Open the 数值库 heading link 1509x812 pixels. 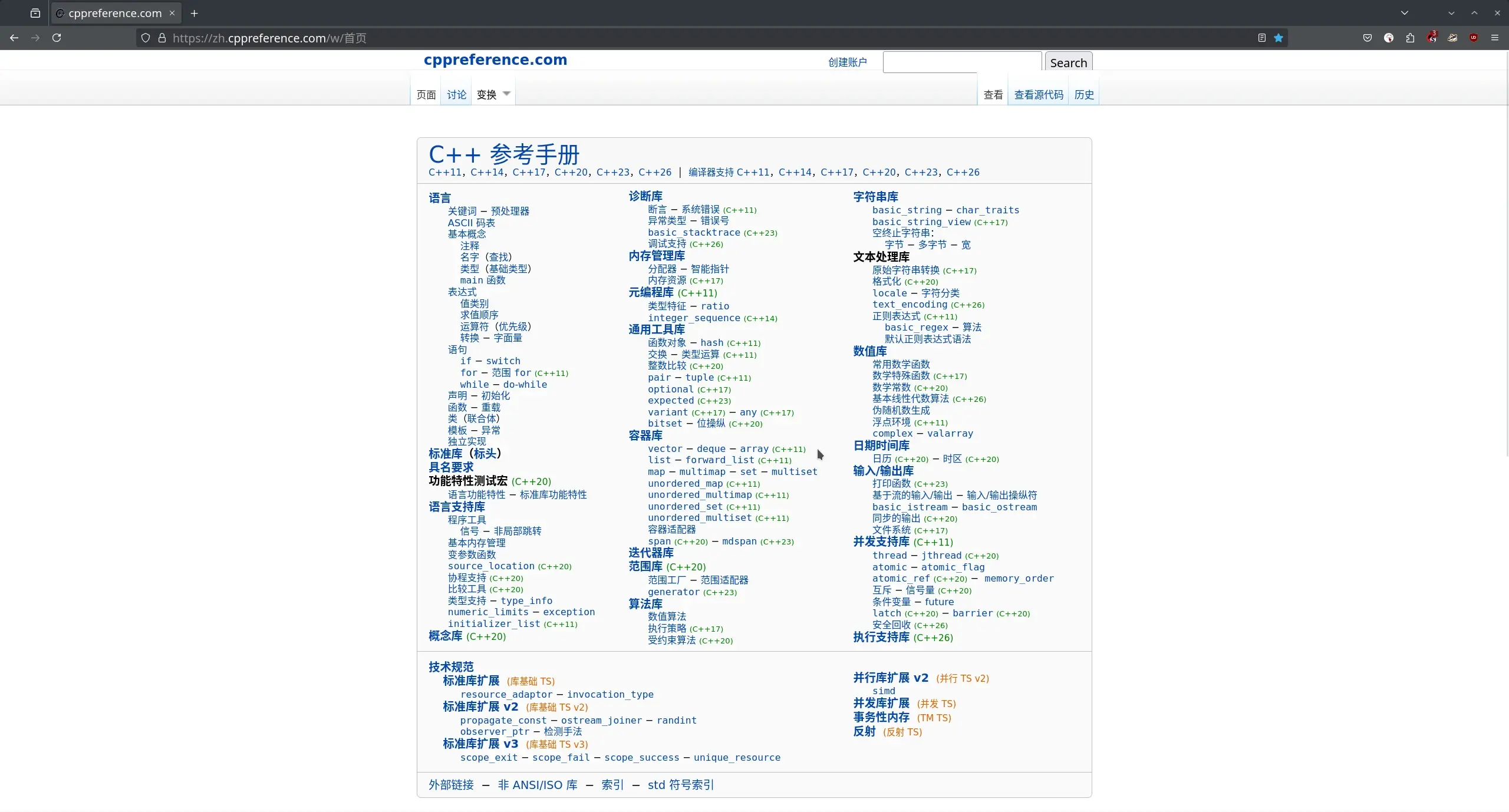[x=870, y=351]
